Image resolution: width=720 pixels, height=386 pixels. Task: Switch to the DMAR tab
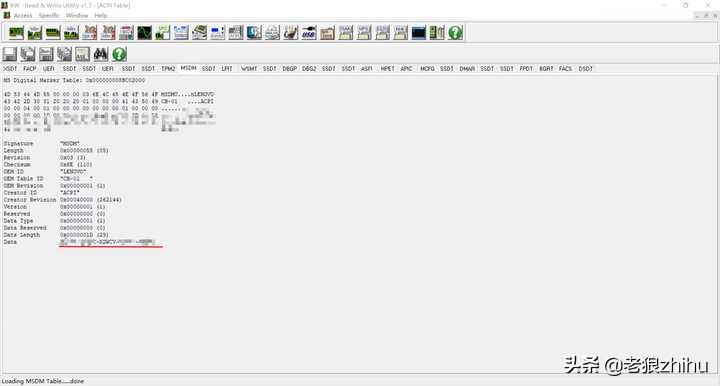(x=467, y=69)
